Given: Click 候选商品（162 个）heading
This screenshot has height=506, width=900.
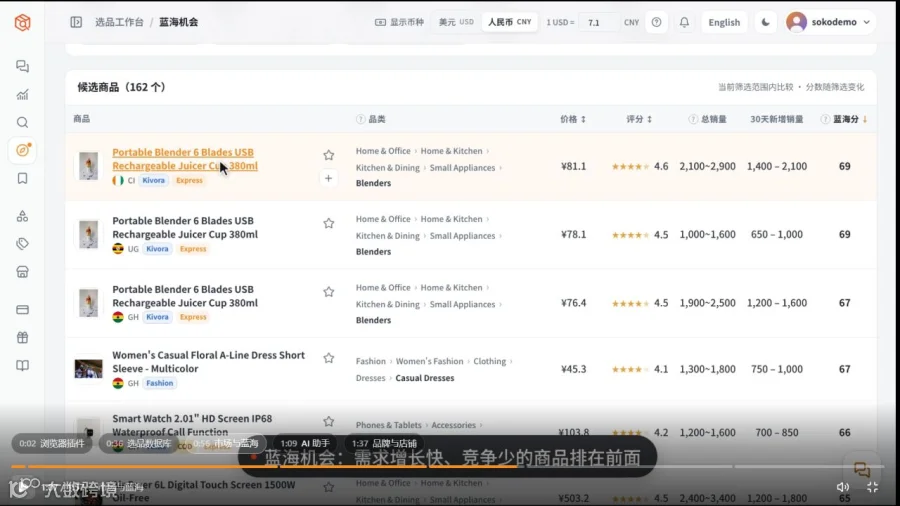Looking at the screenshot, I should (122, 87).
